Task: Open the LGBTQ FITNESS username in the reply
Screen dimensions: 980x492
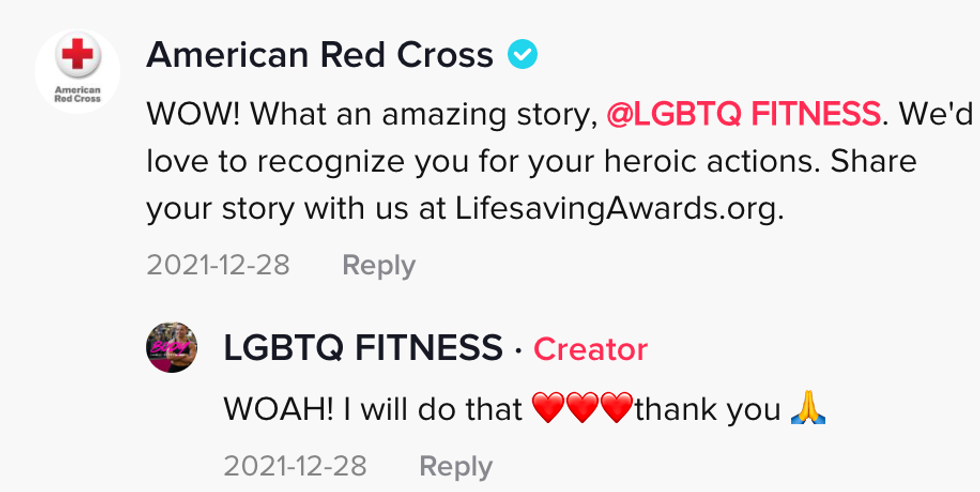Action: click(x=362, y=348)
